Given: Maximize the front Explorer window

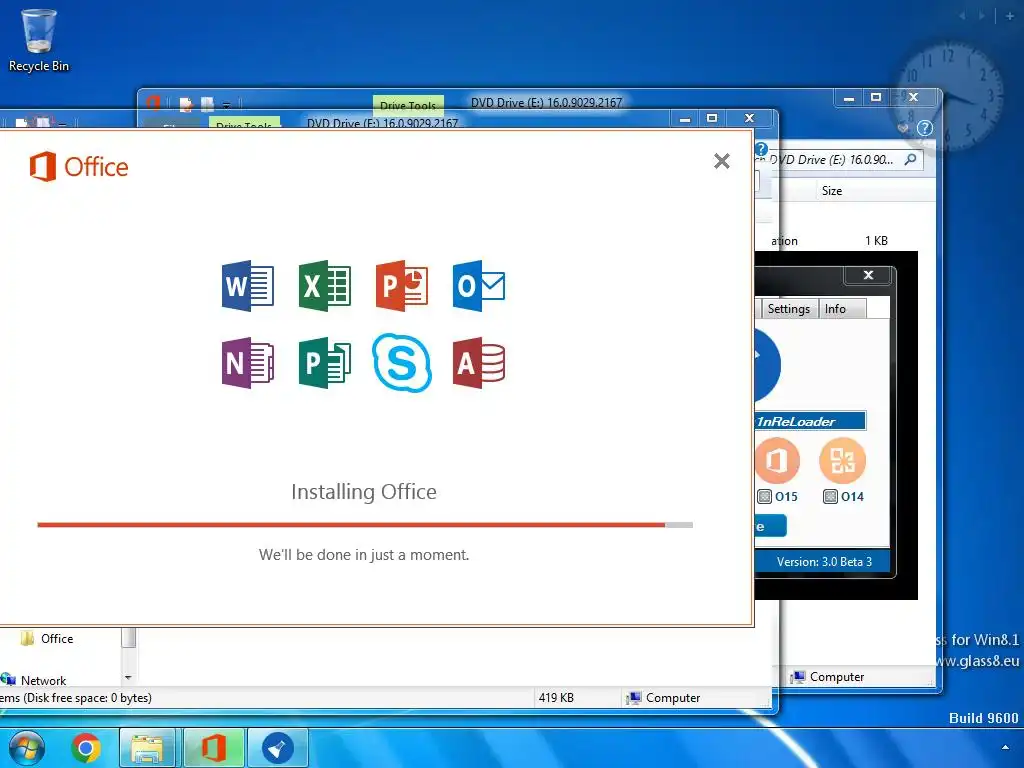Looking at the screenshot, I should (x=712, y=118).
